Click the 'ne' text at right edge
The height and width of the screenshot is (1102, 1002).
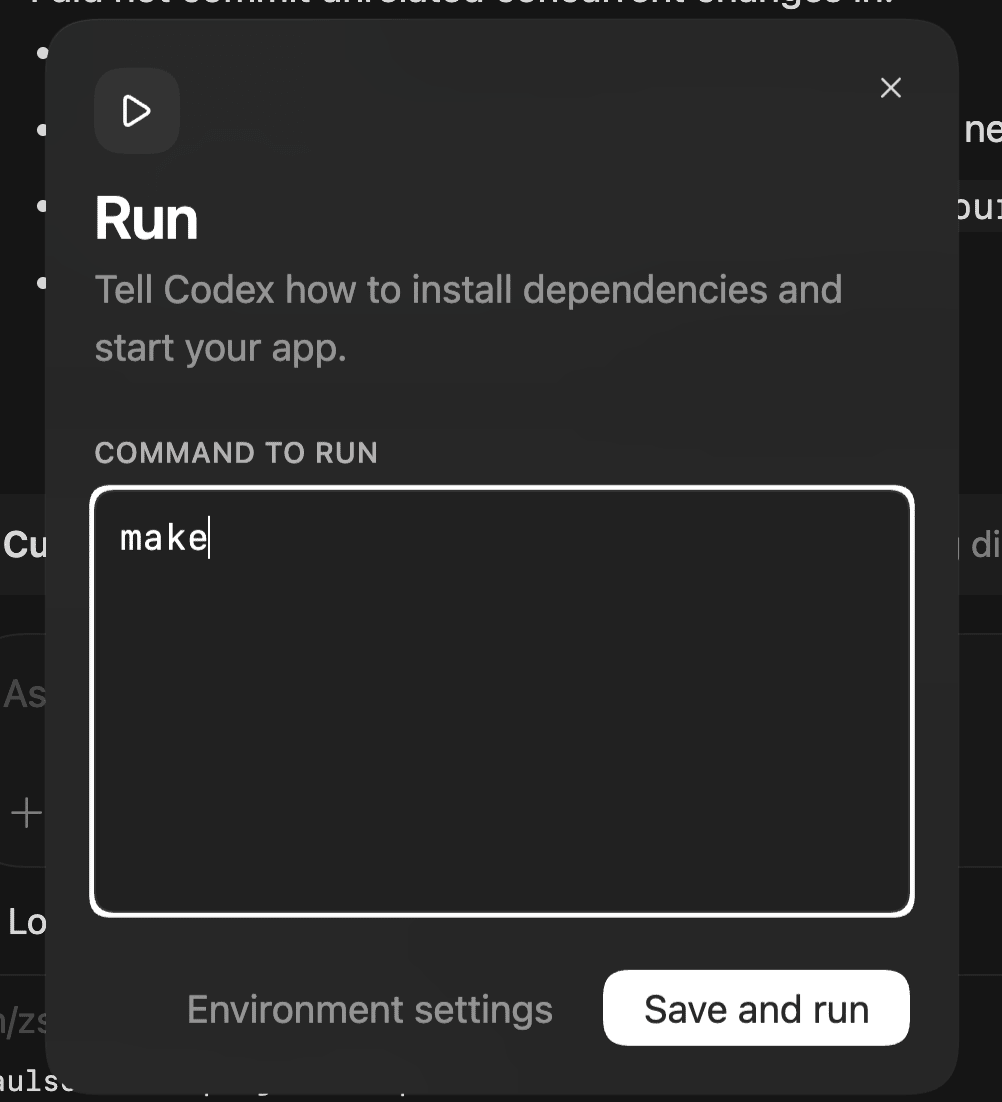pos(982,130)
